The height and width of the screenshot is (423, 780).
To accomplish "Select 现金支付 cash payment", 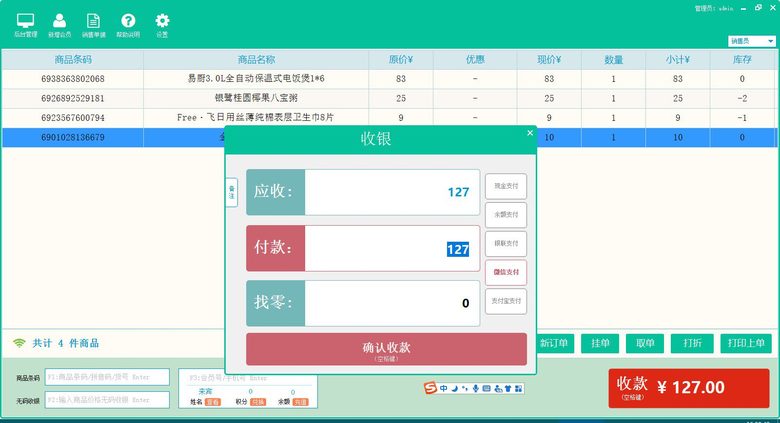I will point(506,186).
